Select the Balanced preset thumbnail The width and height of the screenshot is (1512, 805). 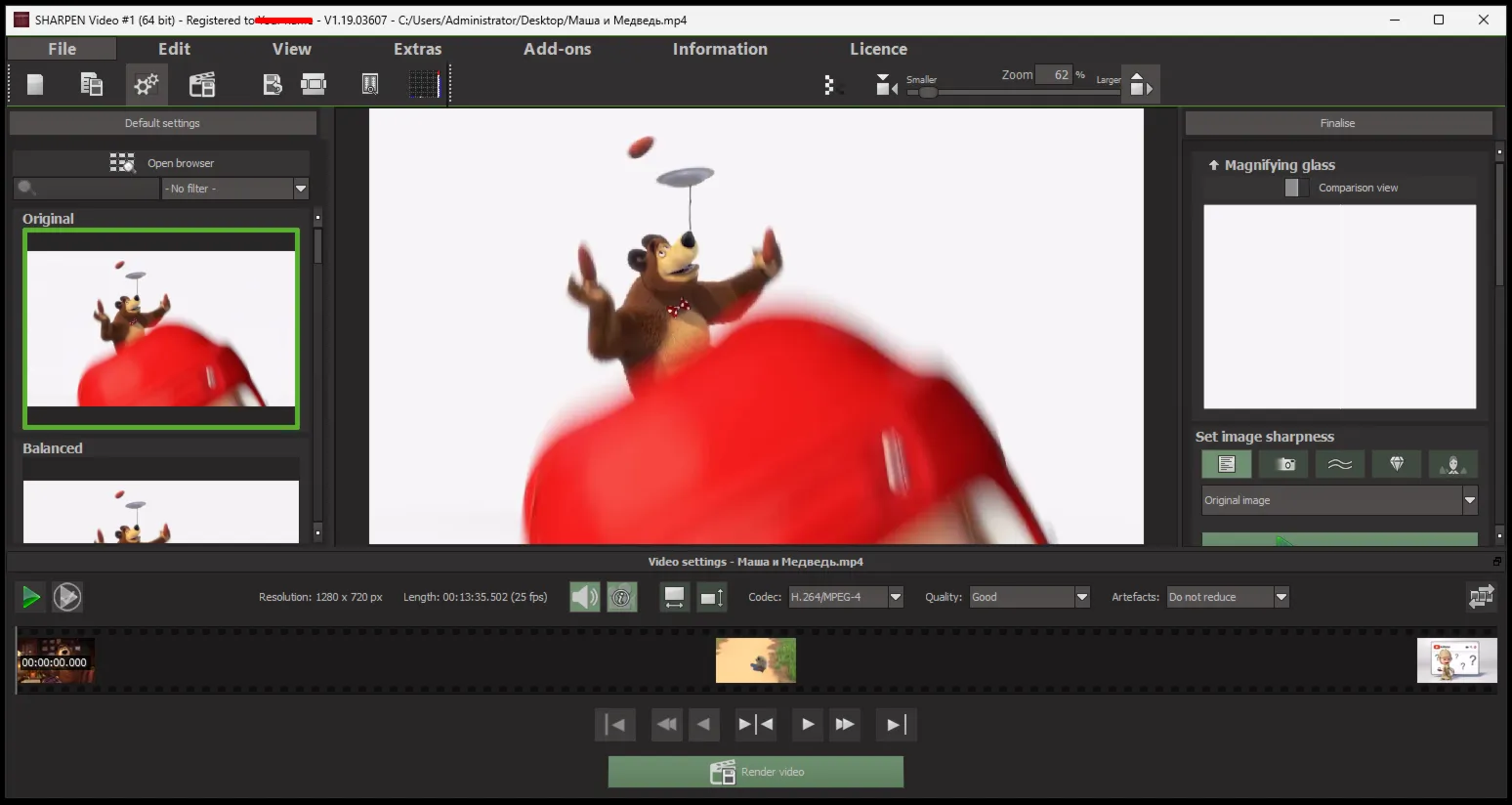[x=161, y=502]
